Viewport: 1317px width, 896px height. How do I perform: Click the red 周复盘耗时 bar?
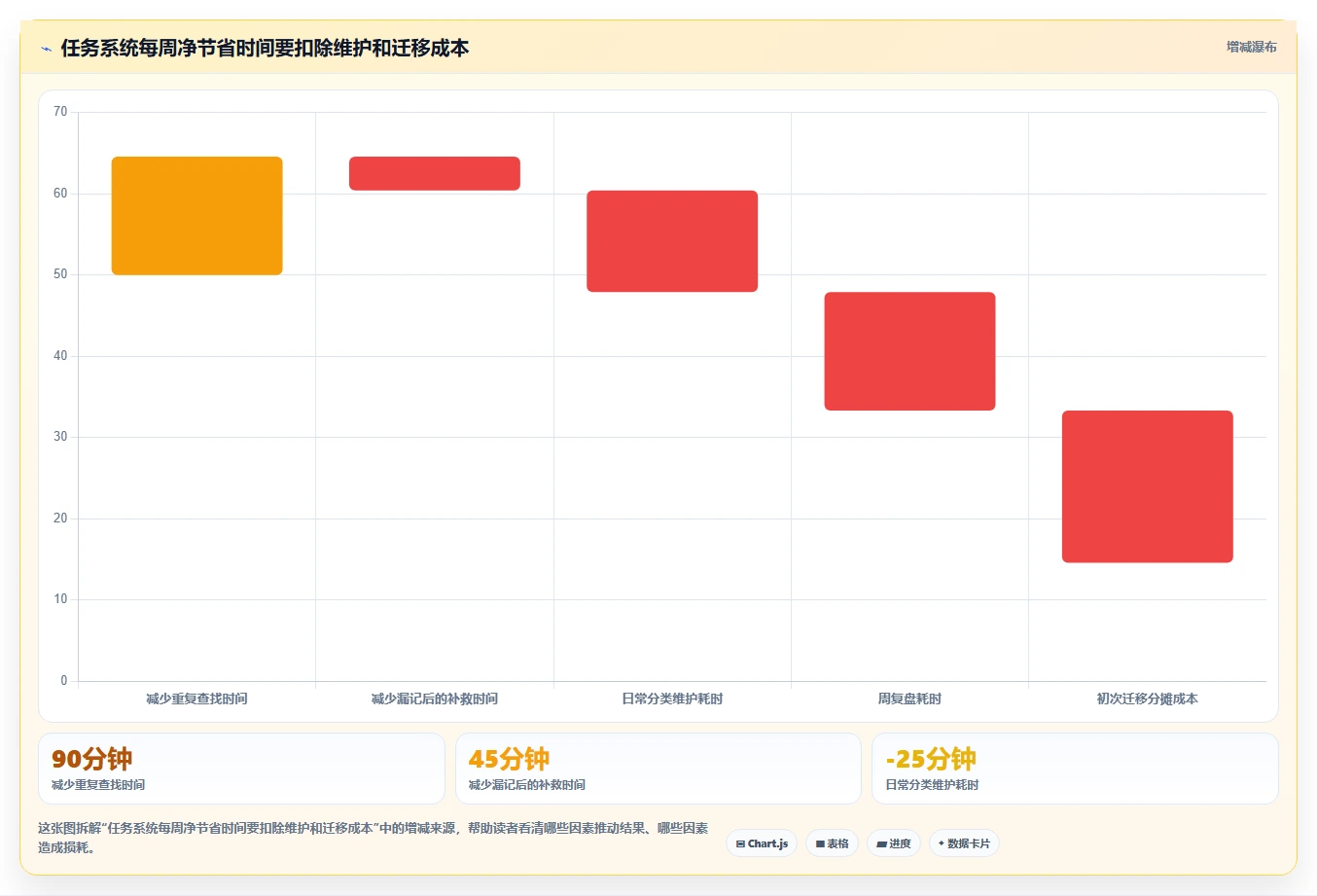coord(909,351)
